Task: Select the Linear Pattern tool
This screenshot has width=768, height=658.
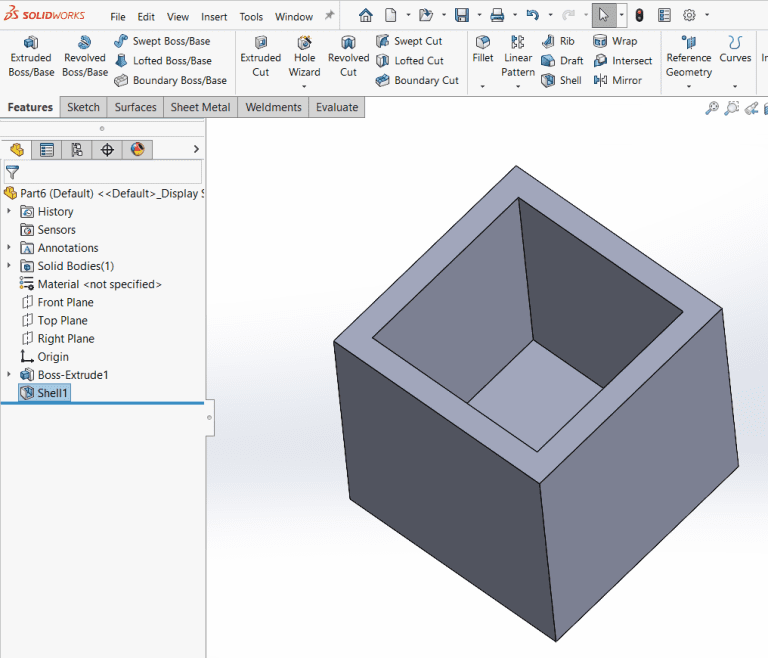Action: 518,57
